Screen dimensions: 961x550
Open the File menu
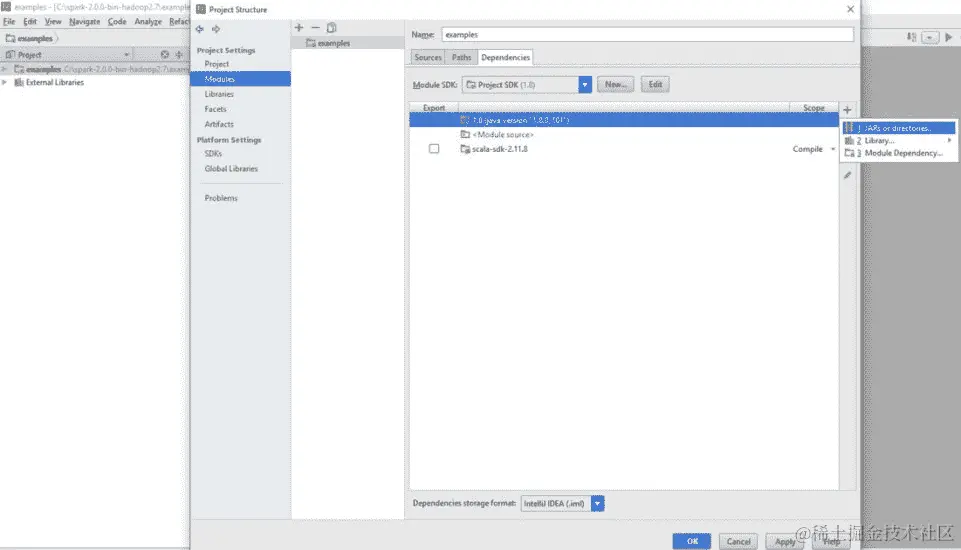click(x=9, y=21)
